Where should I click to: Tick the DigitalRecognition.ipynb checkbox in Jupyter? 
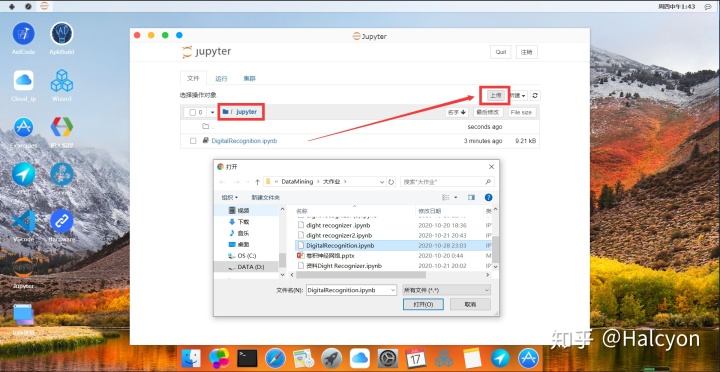pyautogui.click(x=193, y=141)
